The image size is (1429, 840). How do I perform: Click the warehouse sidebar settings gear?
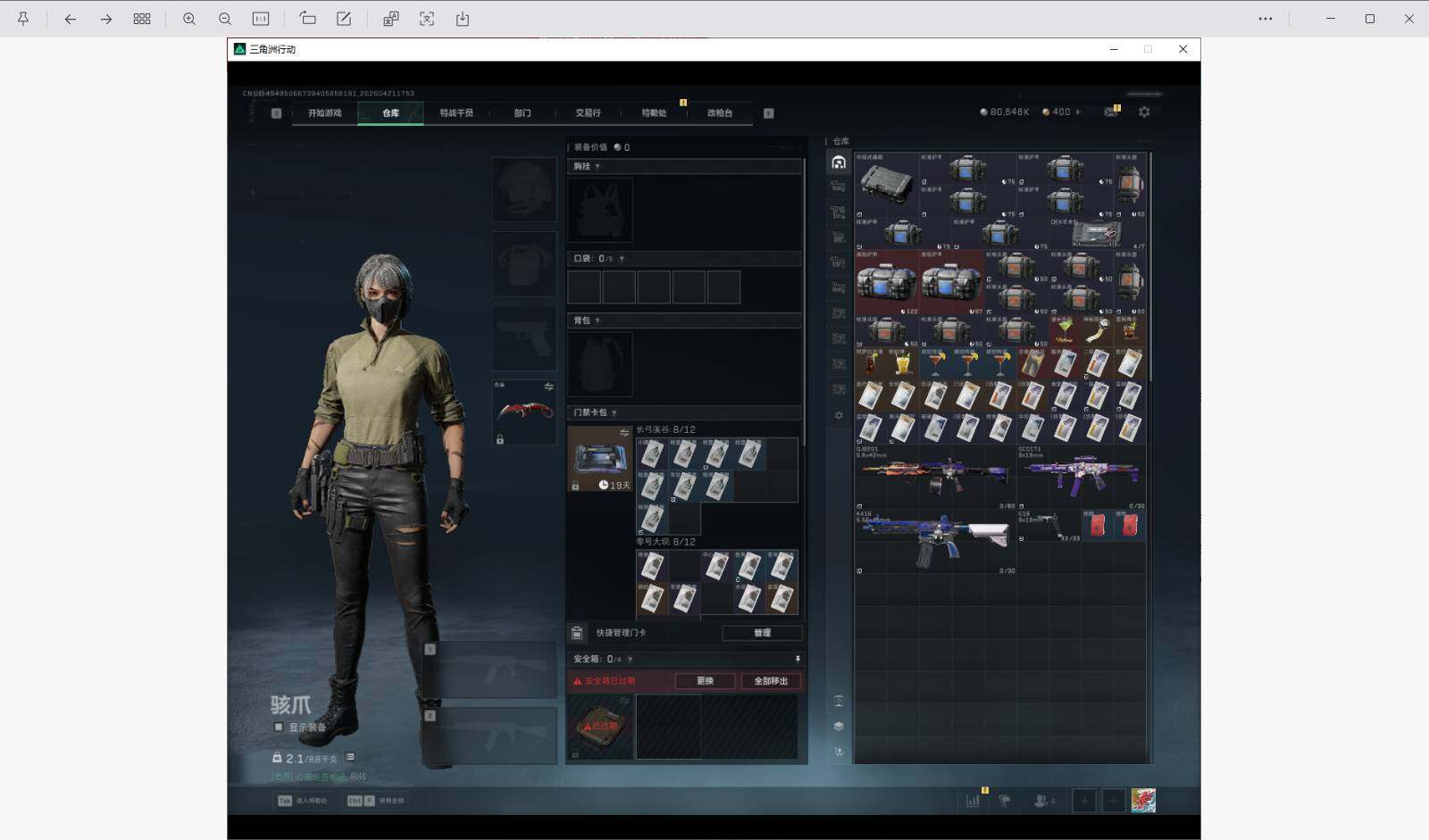point(838,415)
